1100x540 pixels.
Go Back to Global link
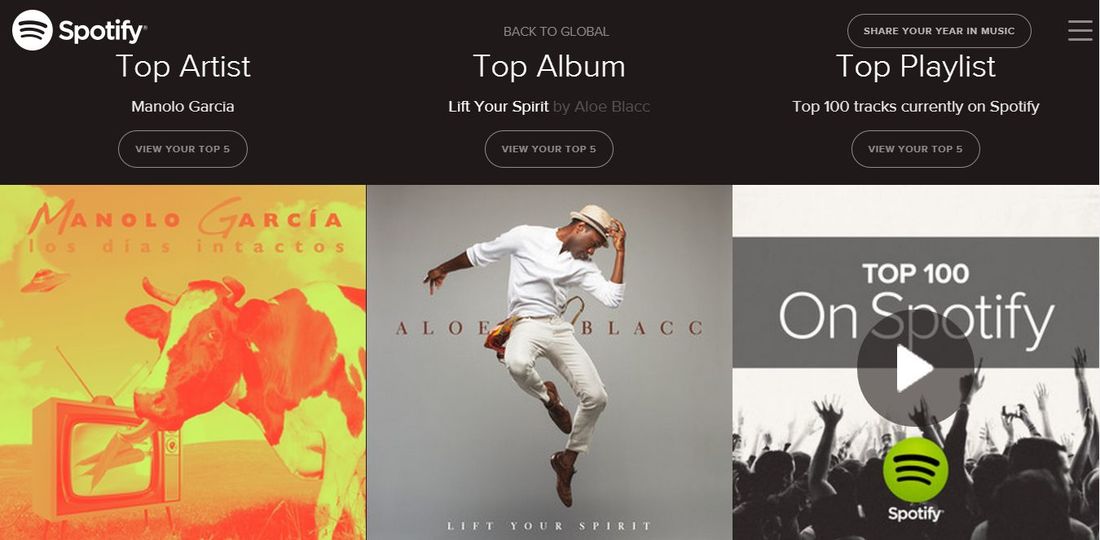[556, 32]
